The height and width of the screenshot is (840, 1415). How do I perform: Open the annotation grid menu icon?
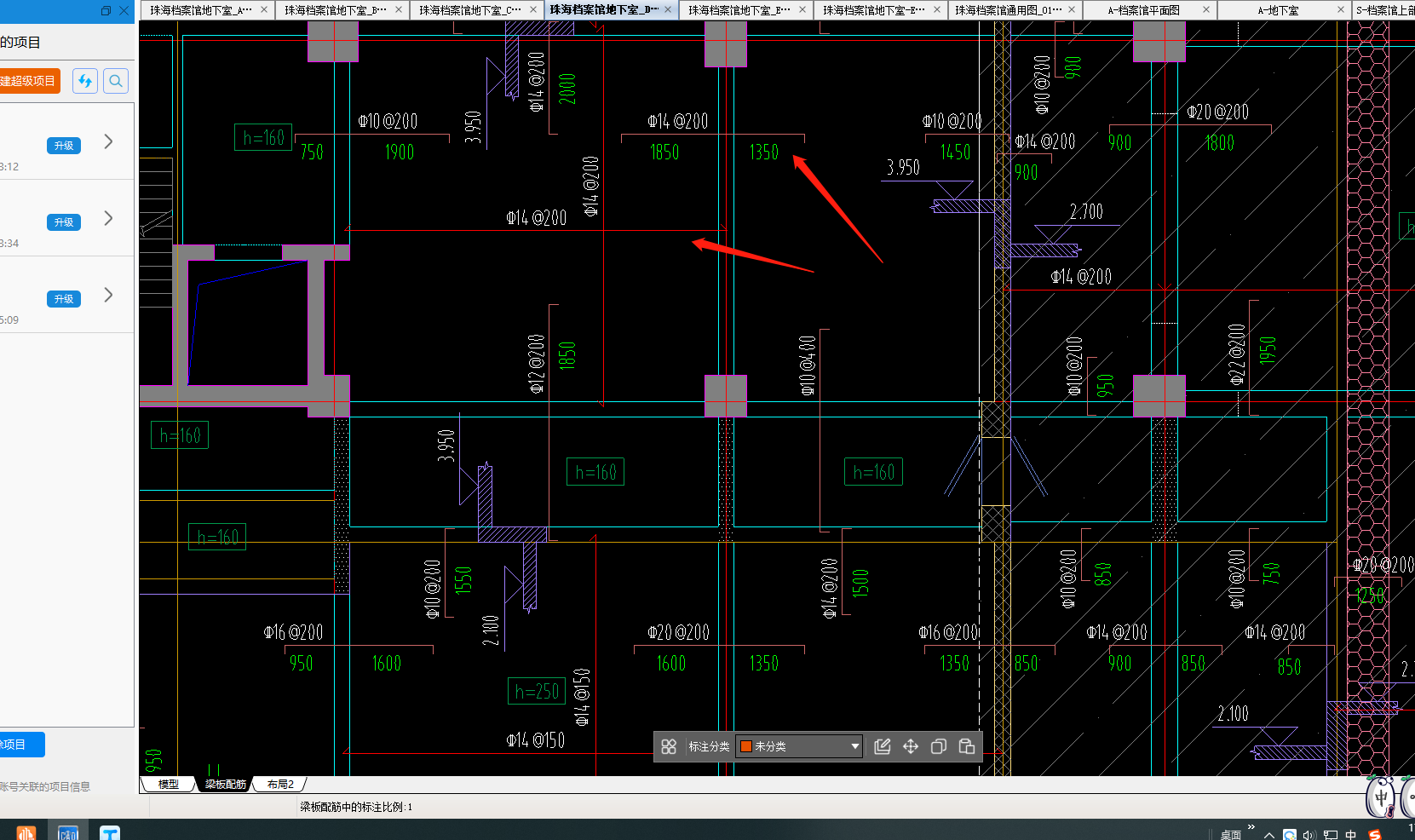669,746
